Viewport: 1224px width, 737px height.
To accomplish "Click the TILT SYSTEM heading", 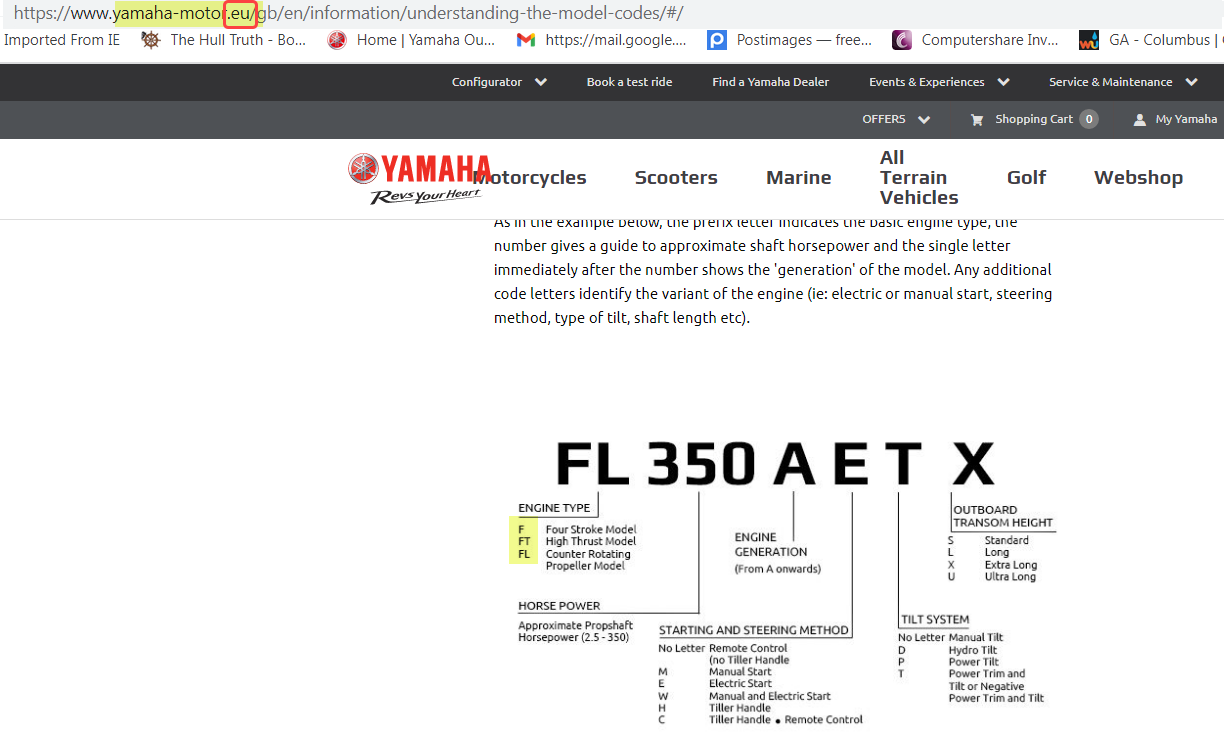I will (x=935, y=620).
